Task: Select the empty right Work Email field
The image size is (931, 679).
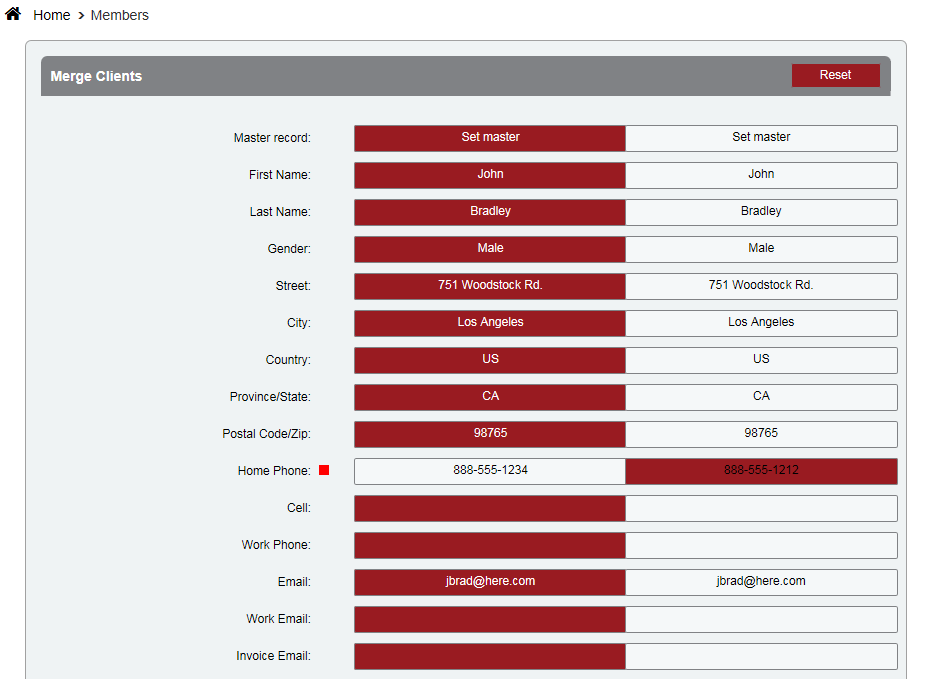Action: [x=761, y=619]
